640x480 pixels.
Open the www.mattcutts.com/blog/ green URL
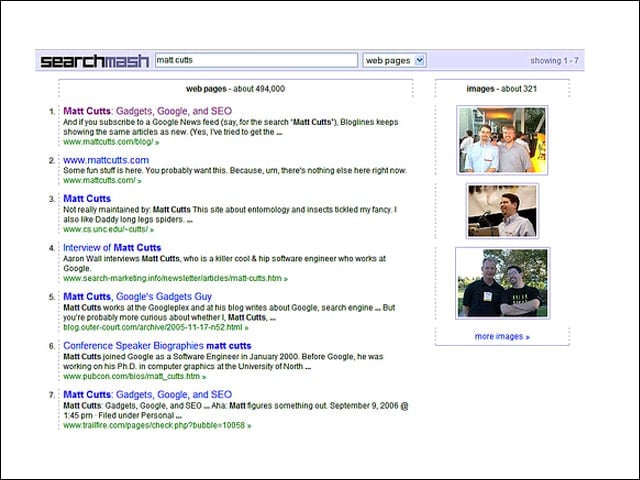click(111, 142)
